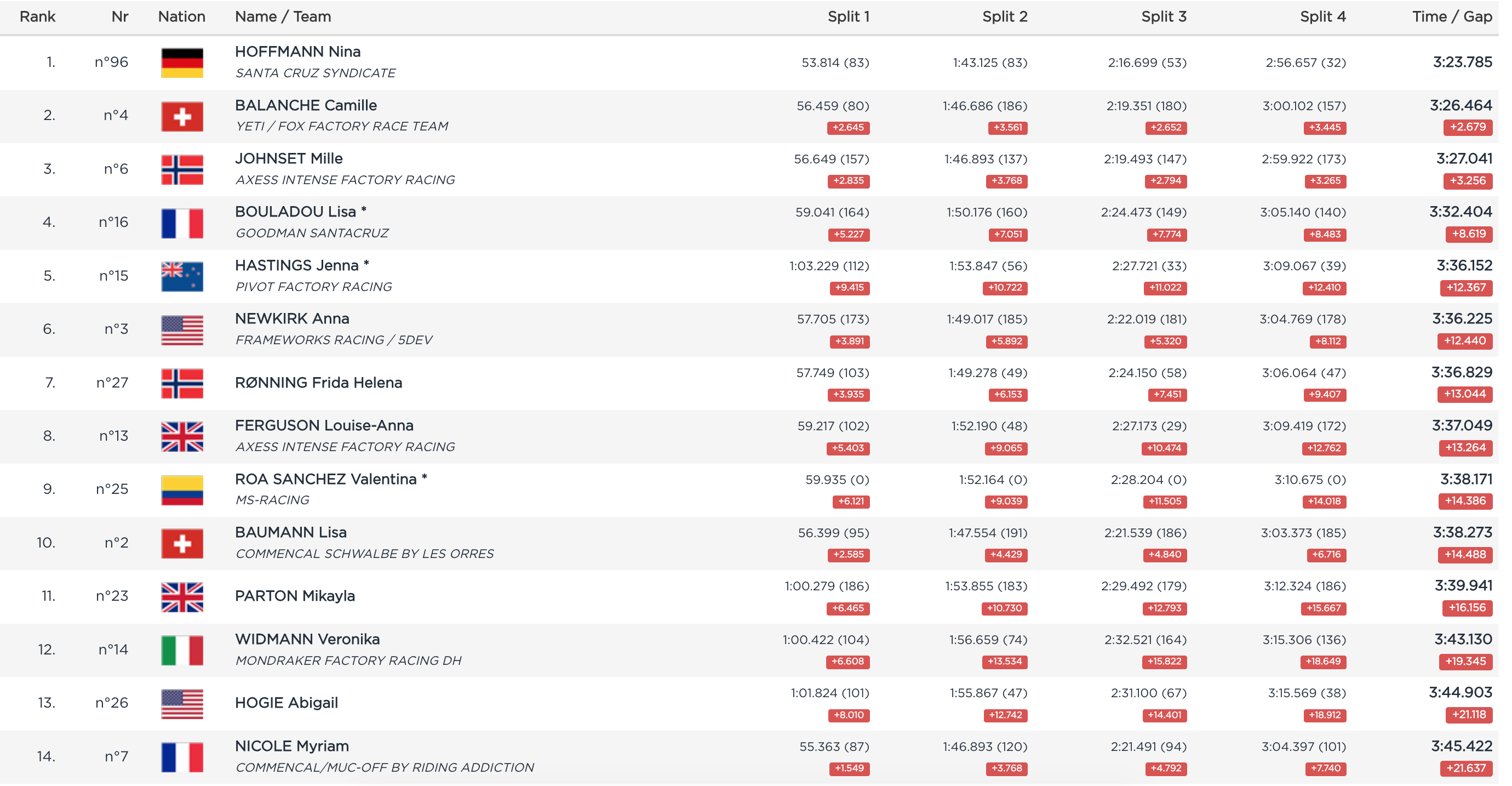Open MONDRAKER FACTORY RACING DH team
The height and width of the screenshot is (786, 1512).
(348, 660)
